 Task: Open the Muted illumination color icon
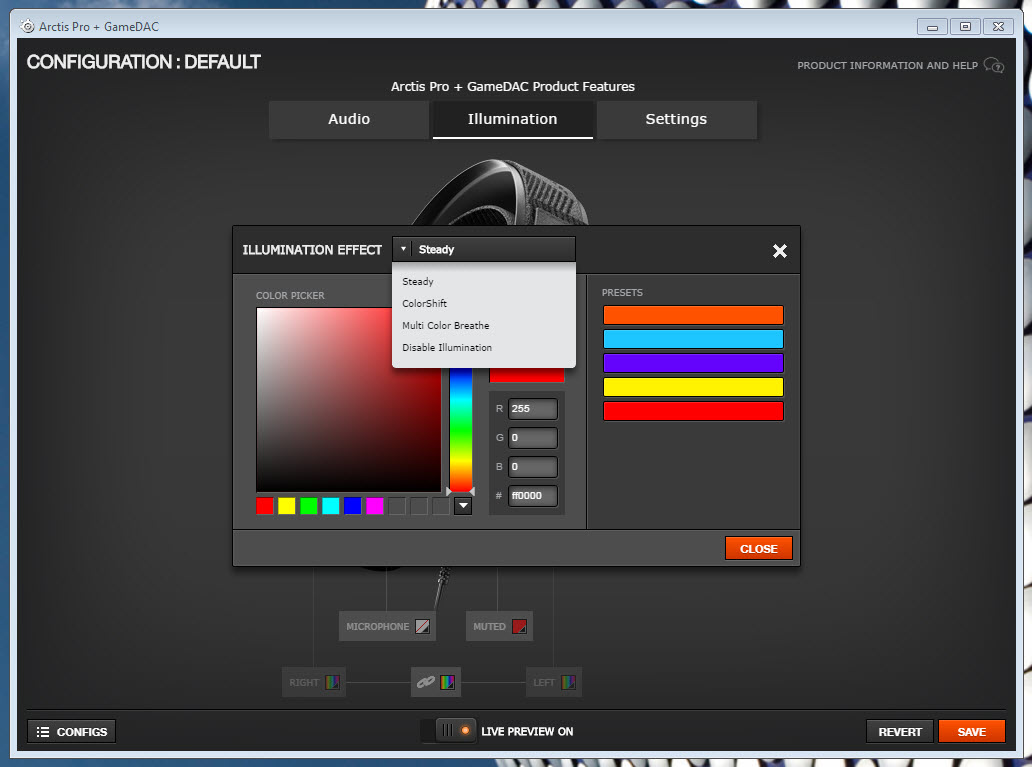coord(519,626)
